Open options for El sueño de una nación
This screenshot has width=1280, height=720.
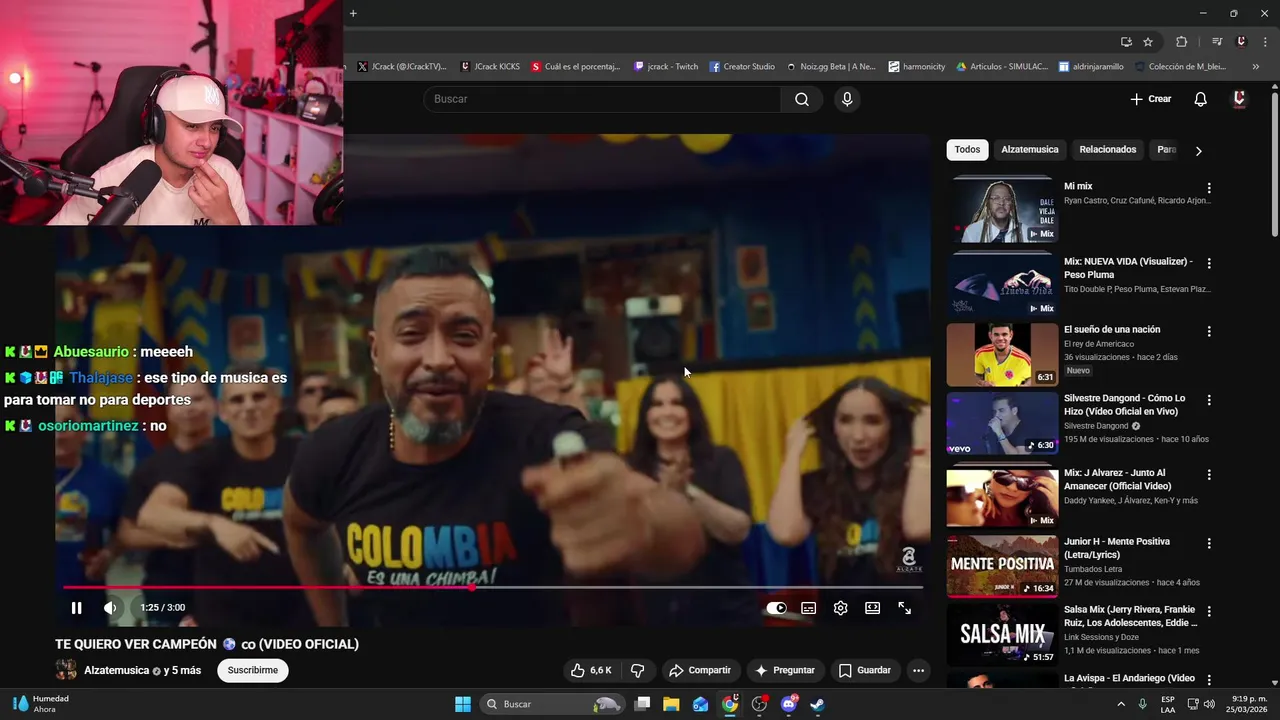[x=1209, y=331]
